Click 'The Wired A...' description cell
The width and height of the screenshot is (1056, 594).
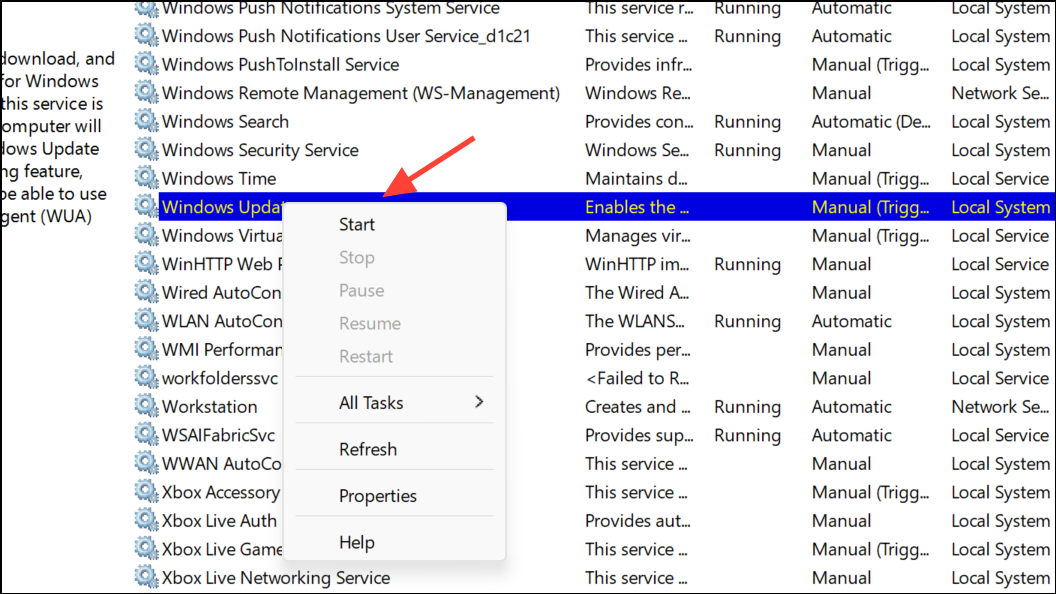click(x=637, y=292)
